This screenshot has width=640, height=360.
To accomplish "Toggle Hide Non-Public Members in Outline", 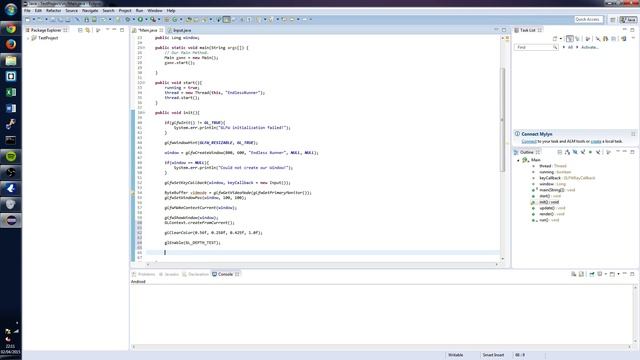I will click(590, 152).
